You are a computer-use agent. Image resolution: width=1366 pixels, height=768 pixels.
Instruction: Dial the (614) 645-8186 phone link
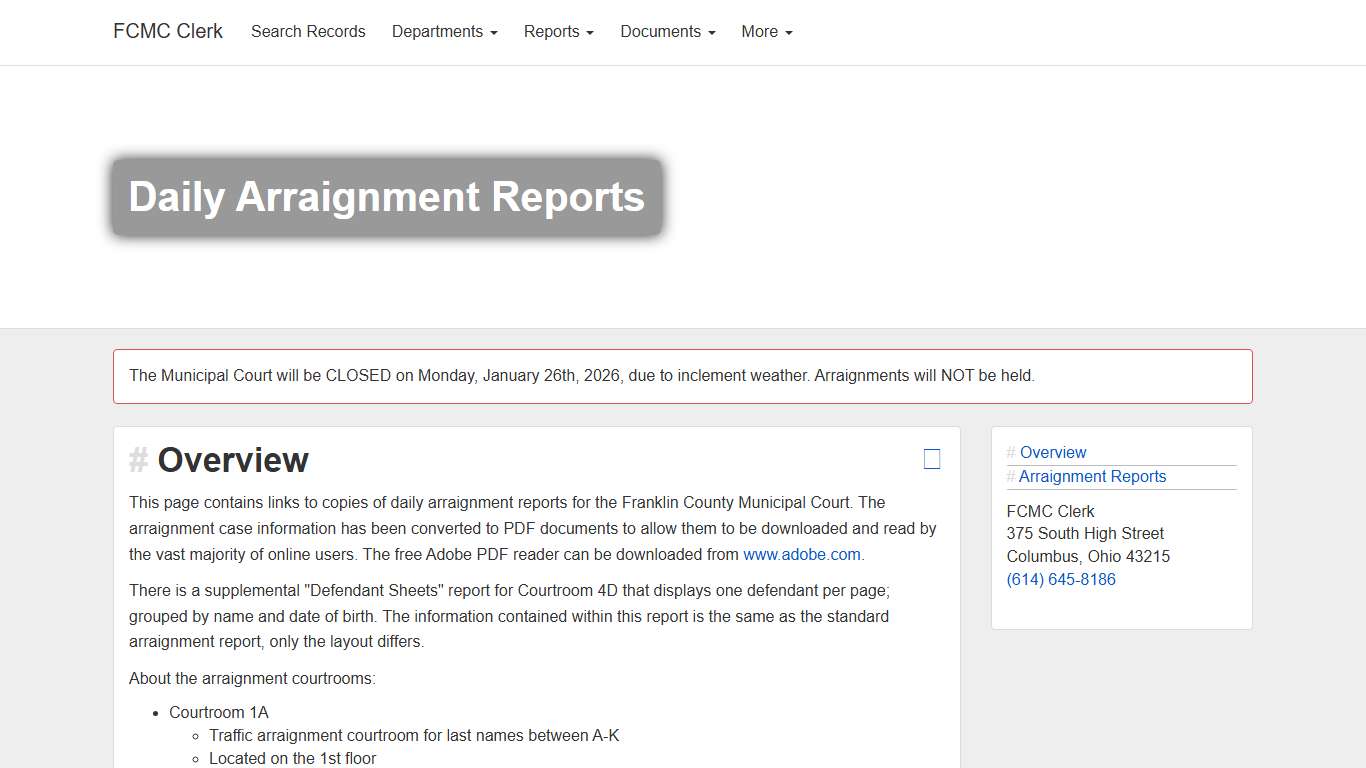point(1060,579)
